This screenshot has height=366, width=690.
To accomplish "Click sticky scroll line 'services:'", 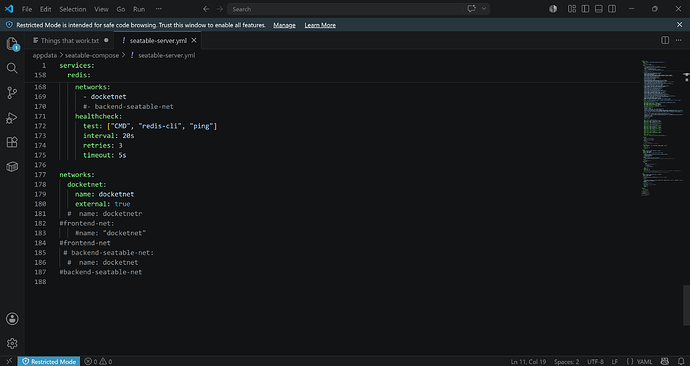I will coord(77,65).
